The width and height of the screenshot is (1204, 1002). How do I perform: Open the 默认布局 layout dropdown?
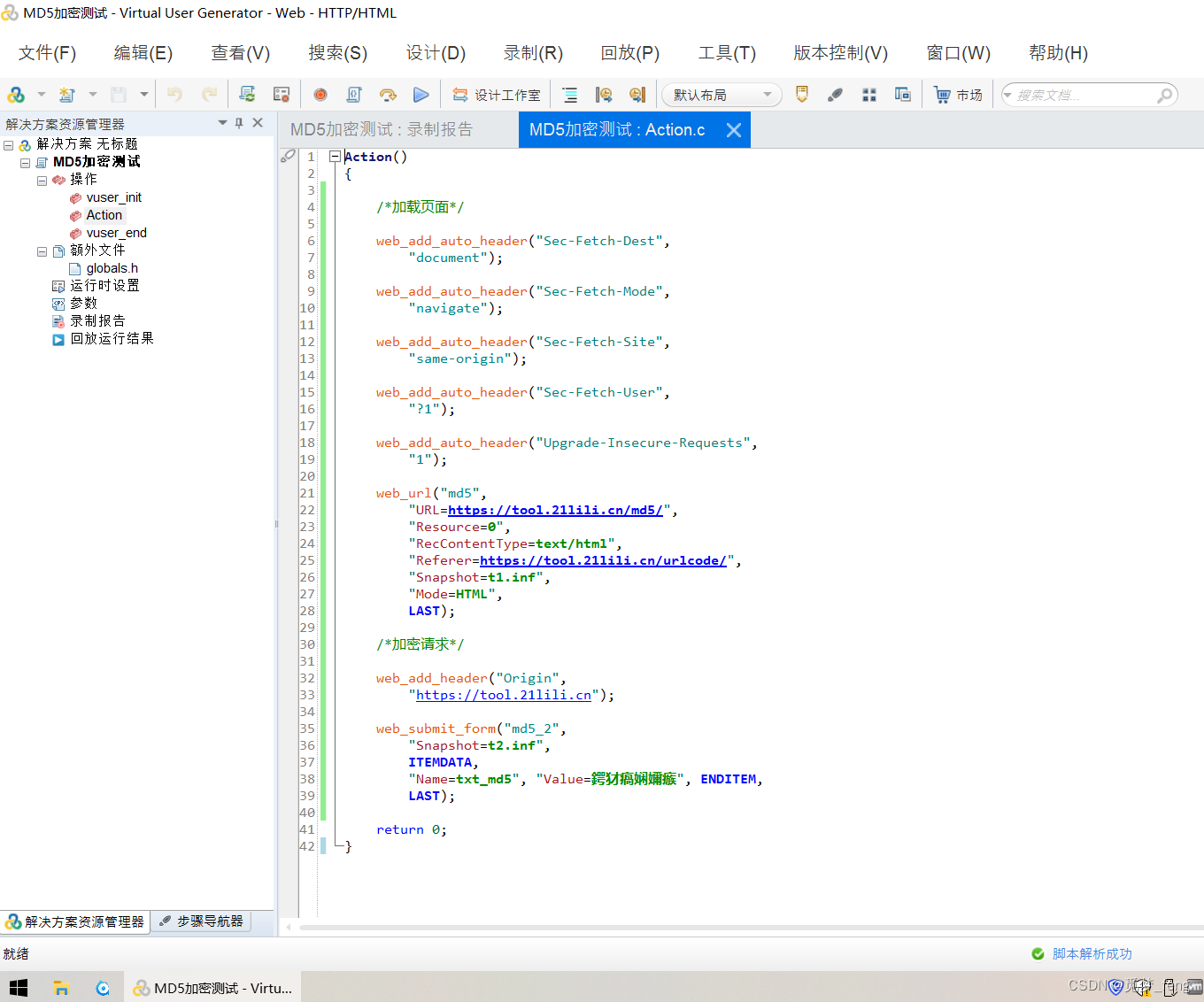coord(722,95)
